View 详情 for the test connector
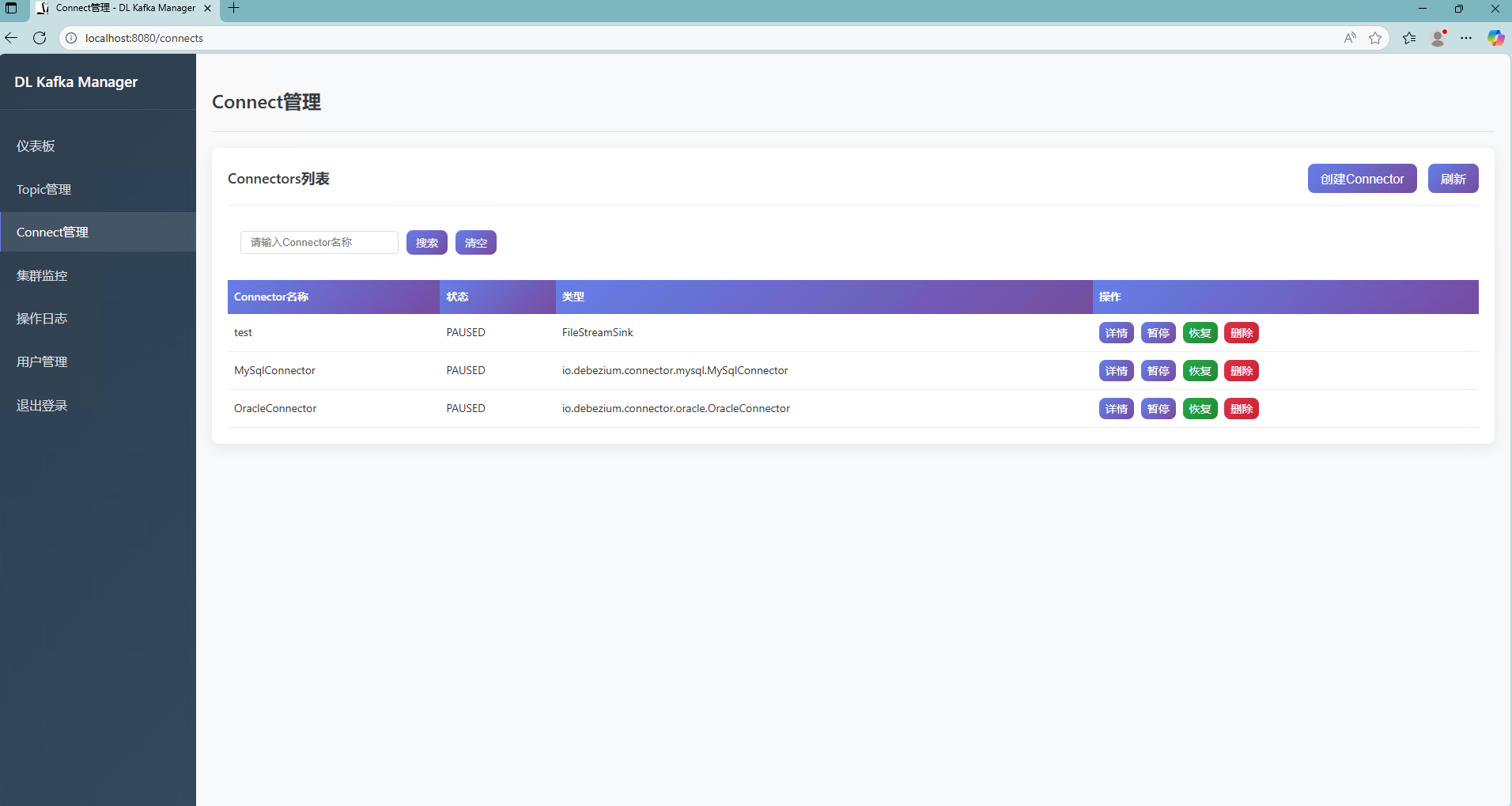This screenshot has width=1512, height=806. 1117,333
